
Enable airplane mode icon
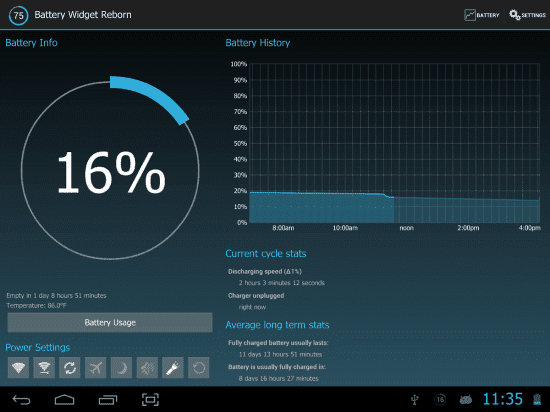(x=95, y=367)
